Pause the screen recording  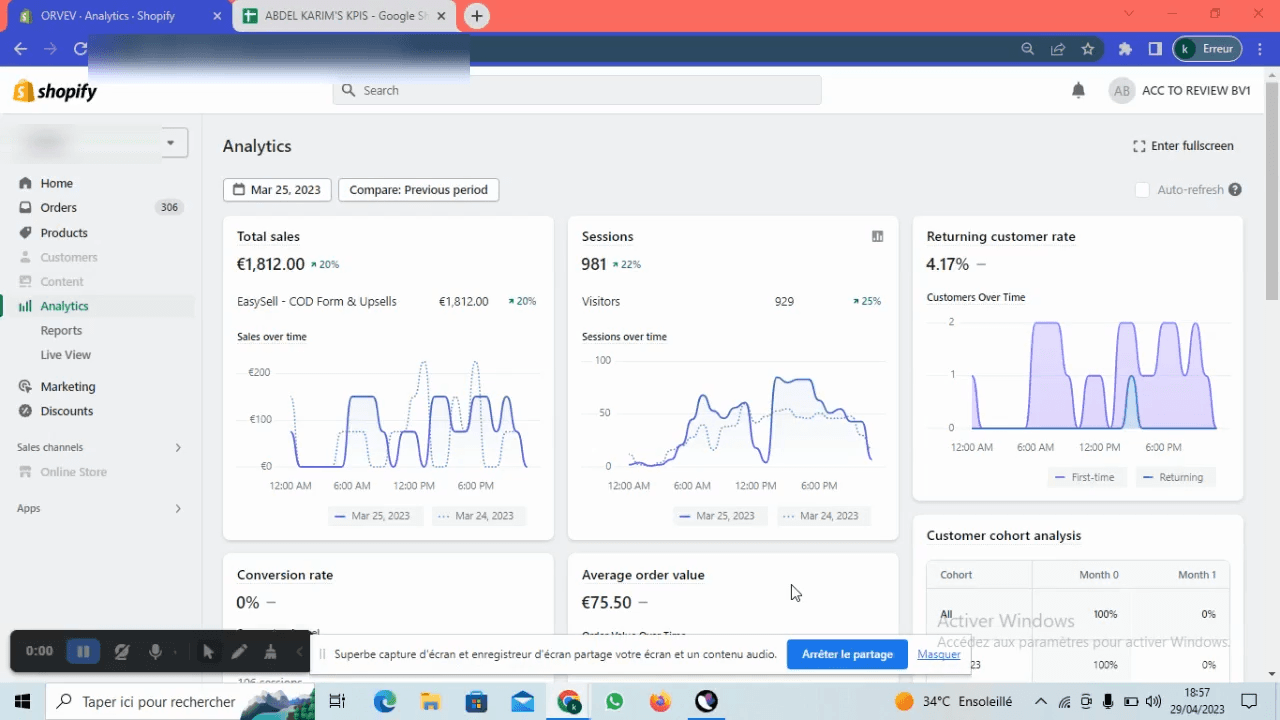tap(83, 651)
